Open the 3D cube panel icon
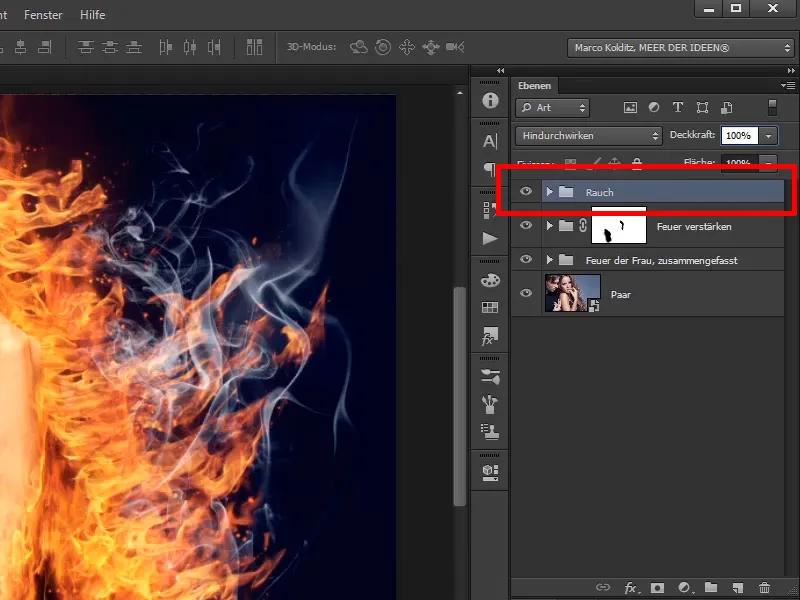The image size is (800, 600). (x=490, y=472)
